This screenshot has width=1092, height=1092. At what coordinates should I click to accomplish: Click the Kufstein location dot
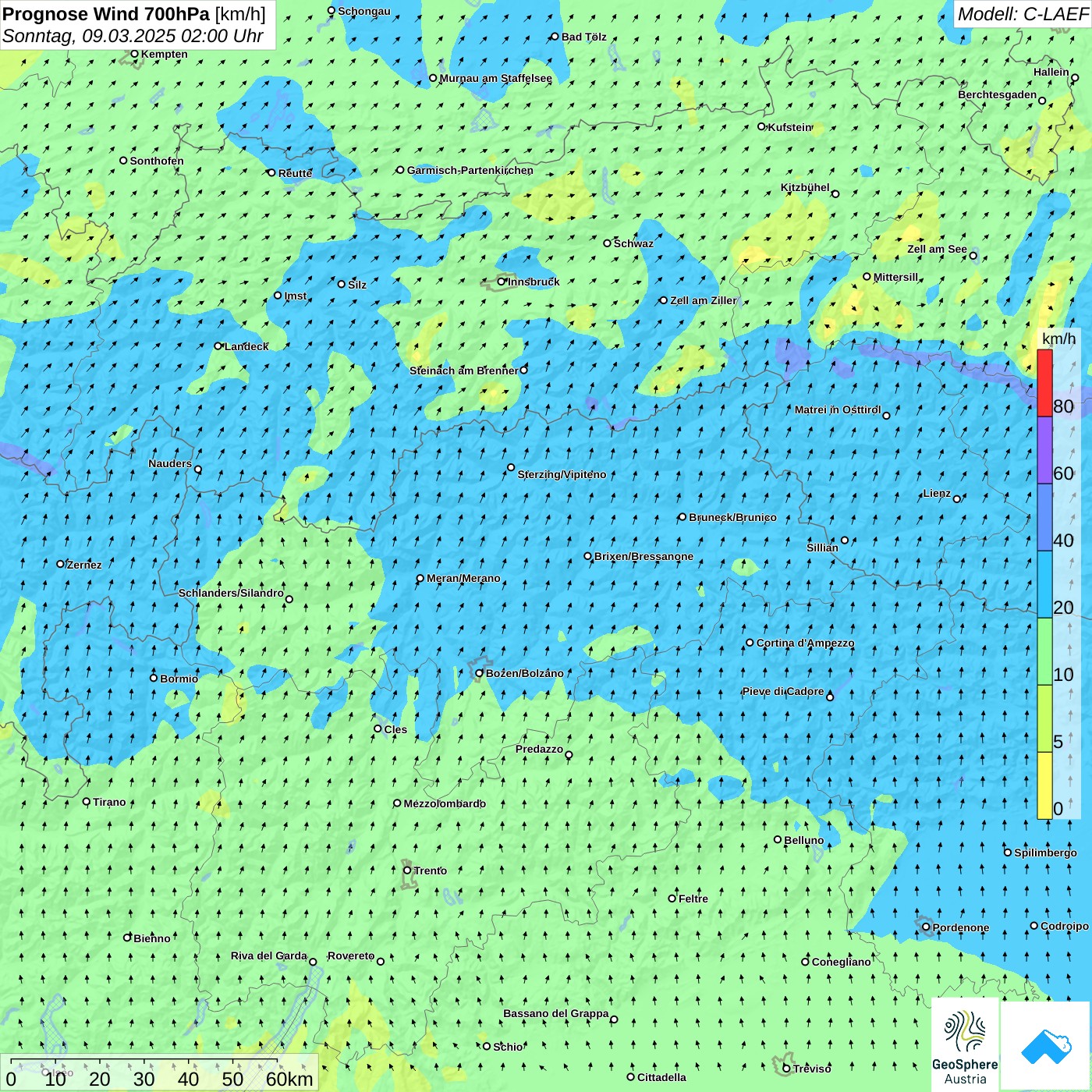(761, 126)
